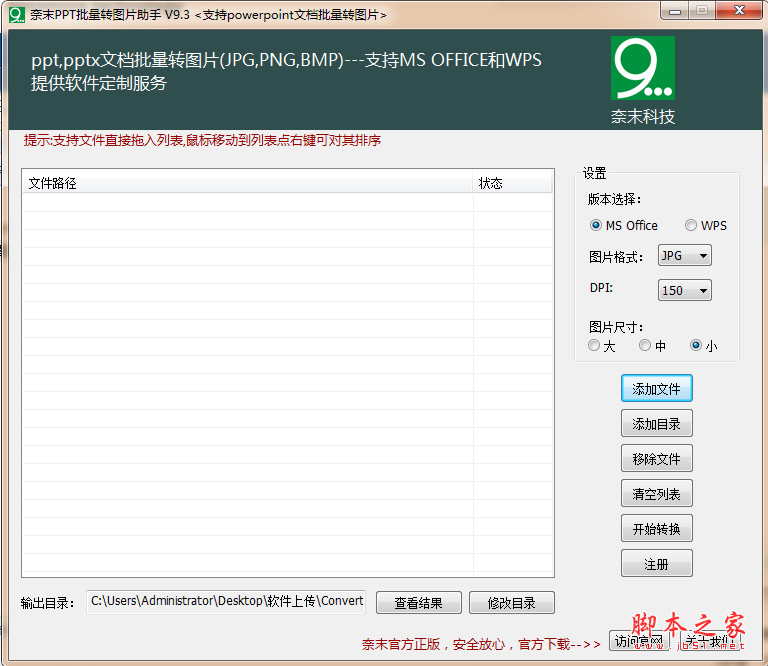The height and width of the screenshot is (666, 768).
Task: Open the 关于我们 about button
Action: click(709, 641)
